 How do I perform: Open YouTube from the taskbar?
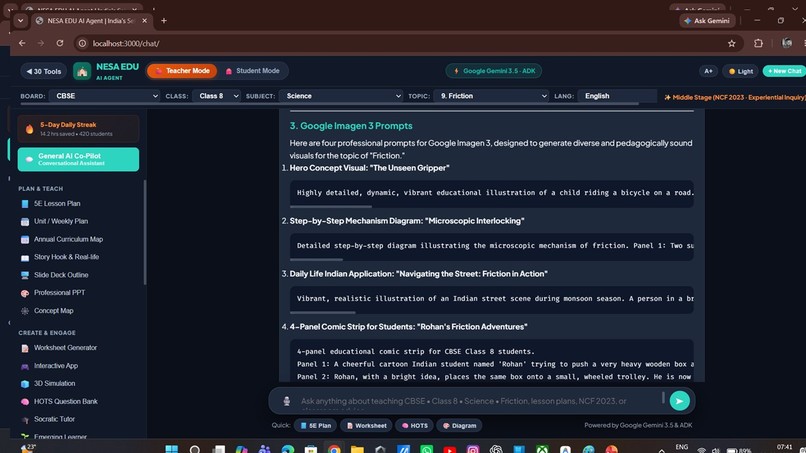click(450, 449)
